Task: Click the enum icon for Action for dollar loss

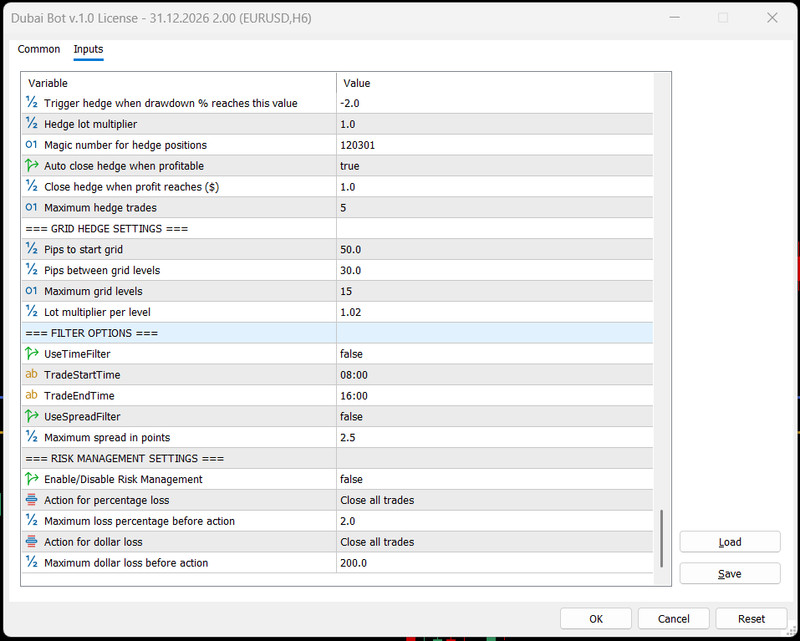Action: tap(32, 541)
